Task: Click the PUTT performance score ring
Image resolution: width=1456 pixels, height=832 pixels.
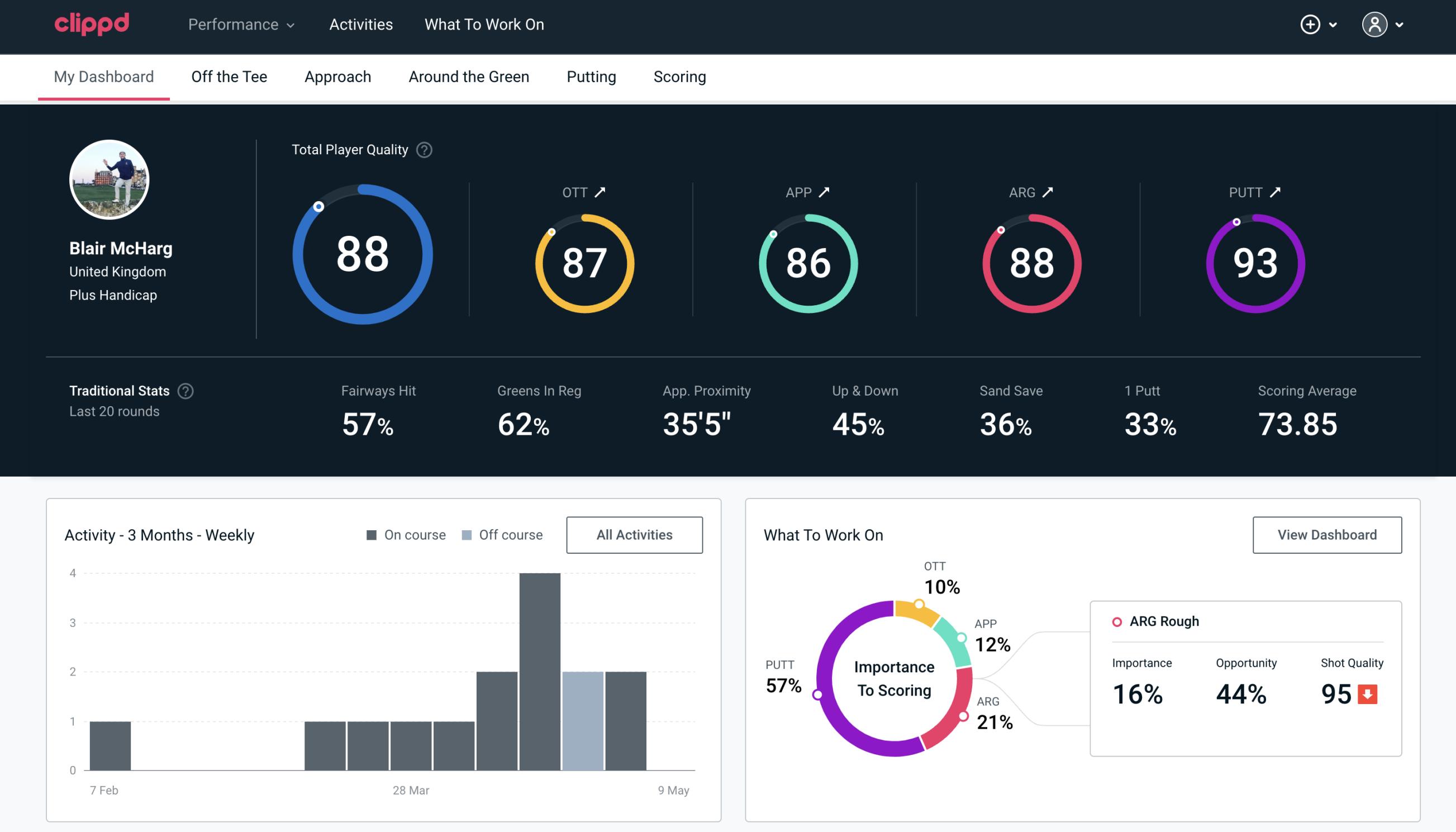Action: (x=1254, y=261)
